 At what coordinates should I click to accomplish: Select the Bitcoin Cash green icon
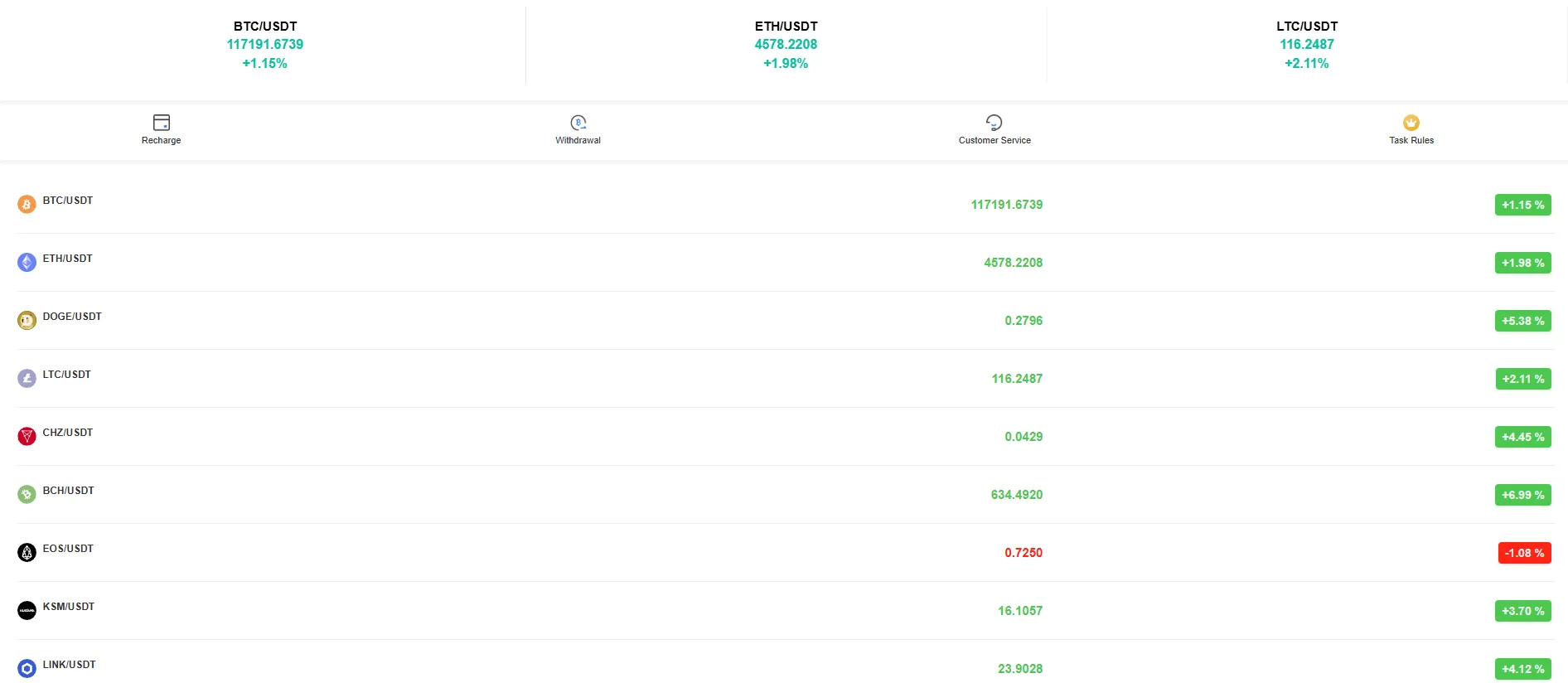pos(26,494)
